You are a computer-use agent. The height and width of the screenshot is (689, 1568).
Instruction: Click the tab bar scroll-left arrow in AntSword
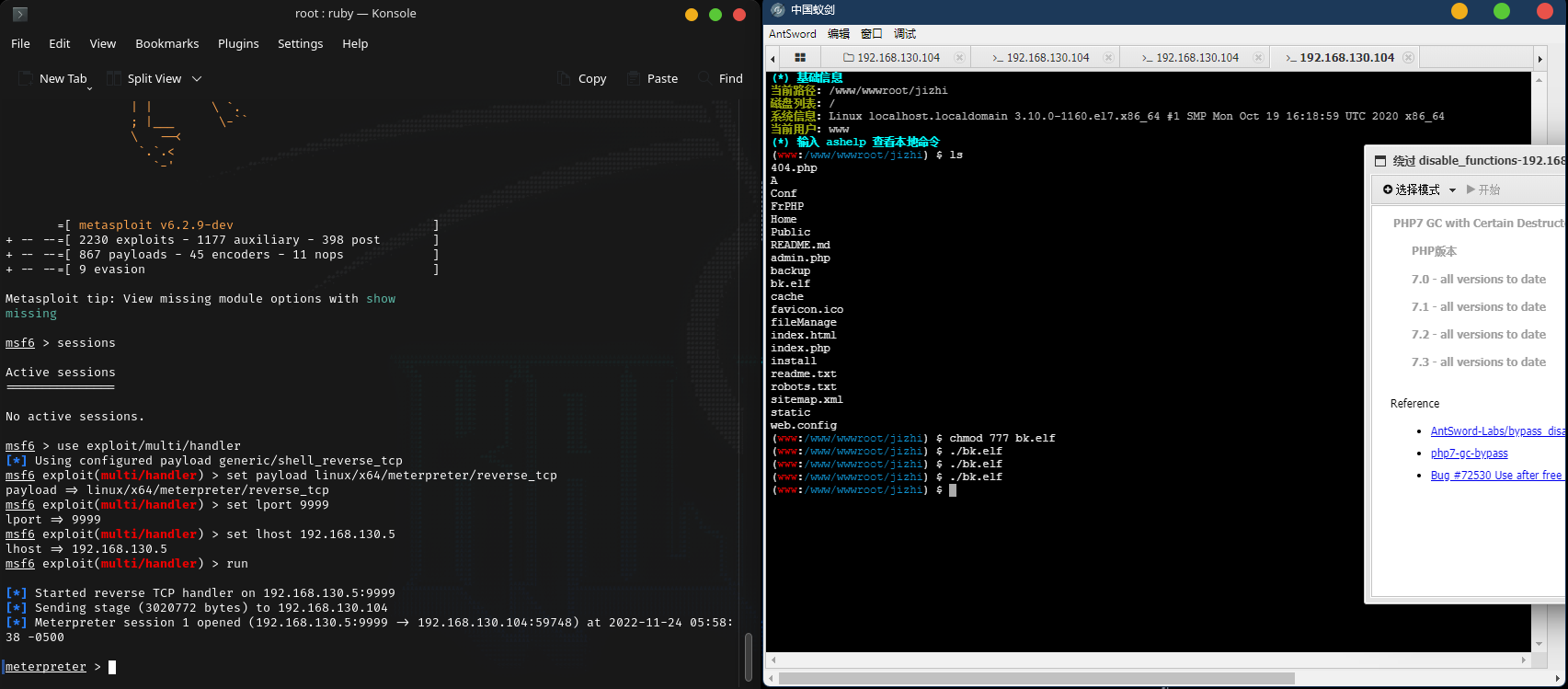pos(773,58)
